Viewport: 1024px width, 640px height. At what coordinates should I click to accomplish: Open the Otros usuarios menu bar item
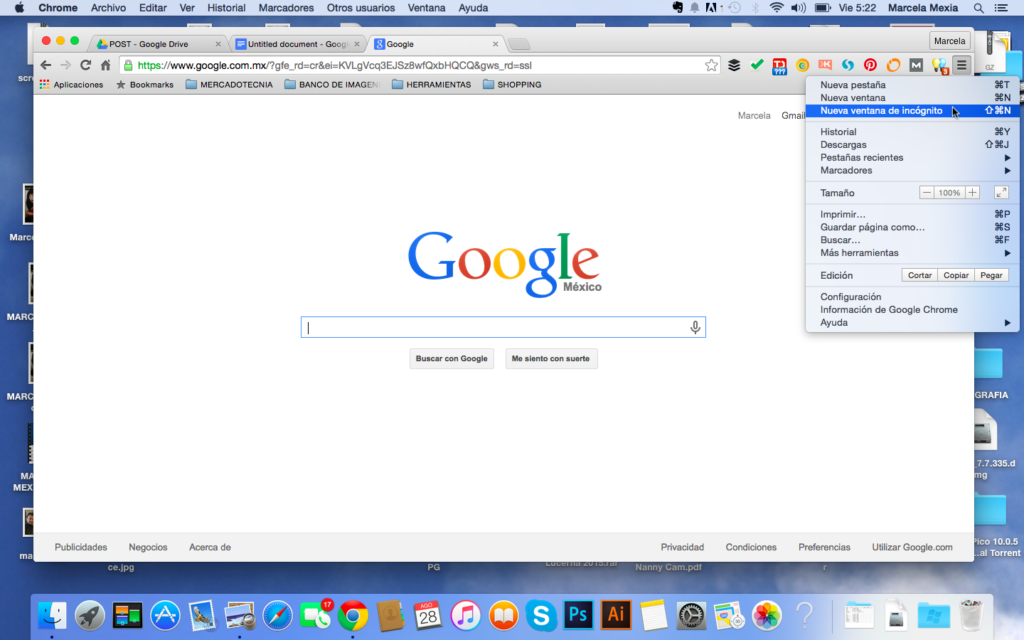pos(360,8)
